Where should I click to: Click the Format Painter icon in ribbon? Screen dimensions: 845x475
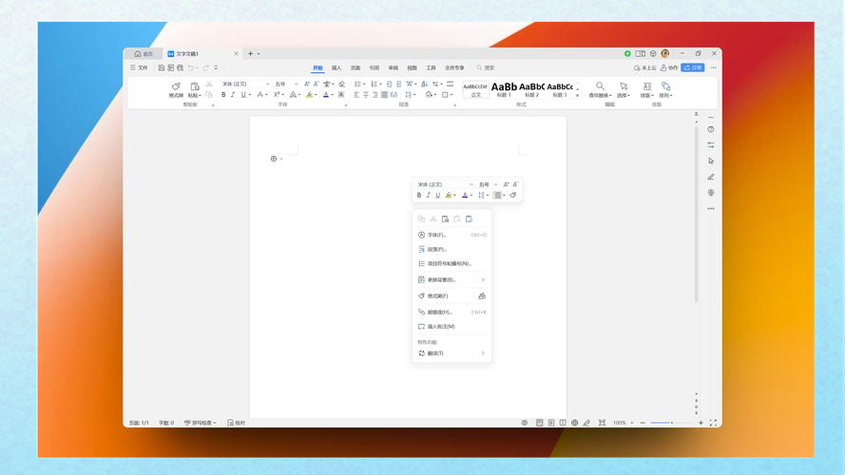pos(176,86)
